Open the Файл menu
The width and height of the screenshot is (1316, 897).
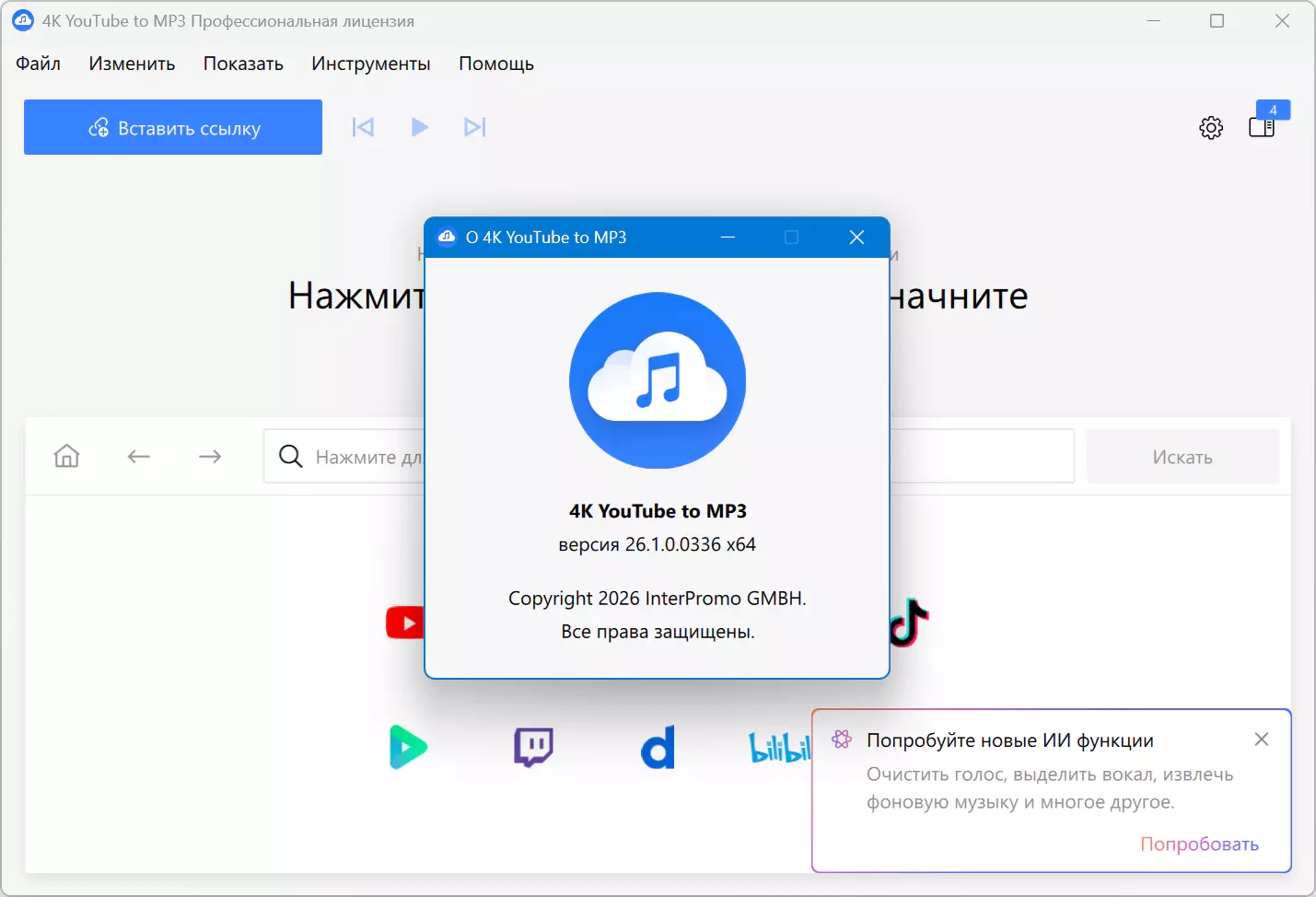(38, 64)
